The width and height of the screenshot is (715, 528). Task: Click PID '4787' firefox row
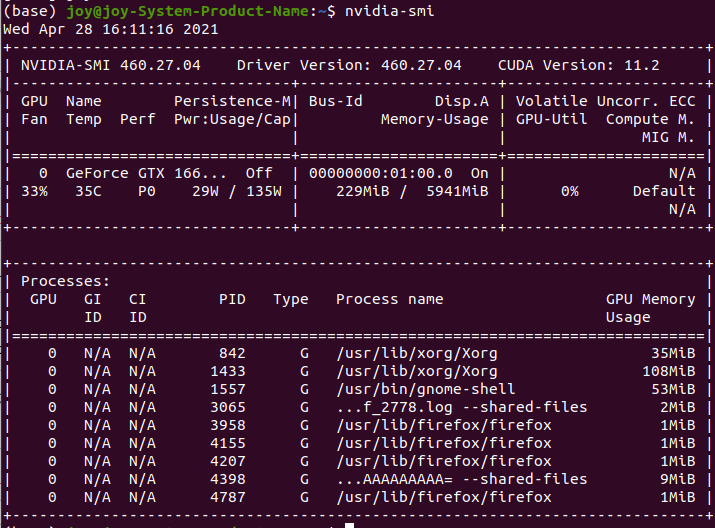click(x=228, y=497)
